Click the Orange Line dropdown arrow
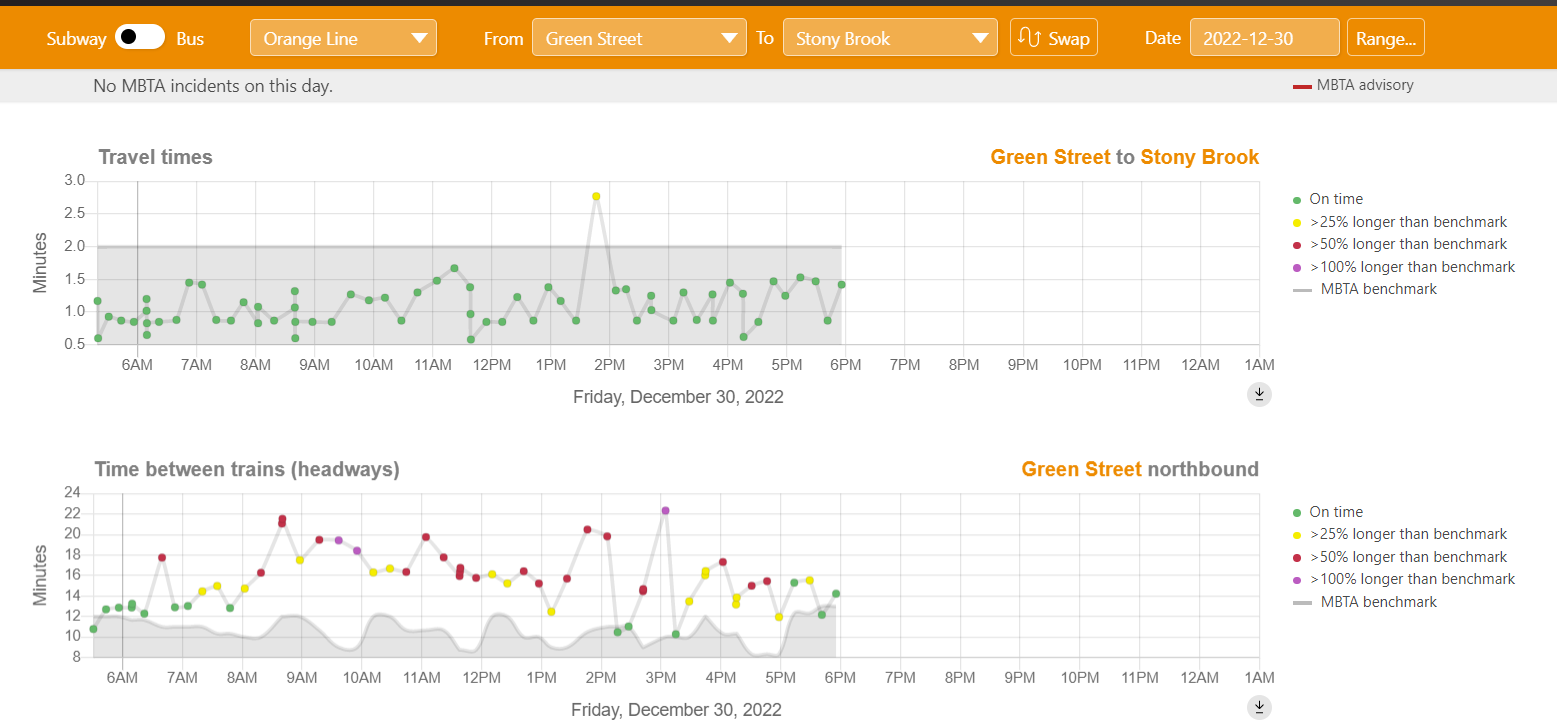 418,40
